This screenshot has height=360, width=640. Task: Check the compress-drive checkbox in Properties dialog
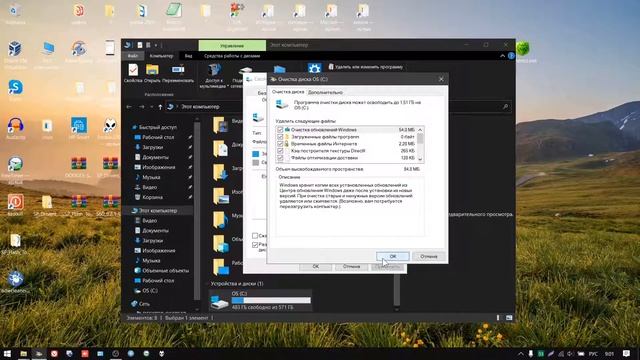tap(255, 236)
